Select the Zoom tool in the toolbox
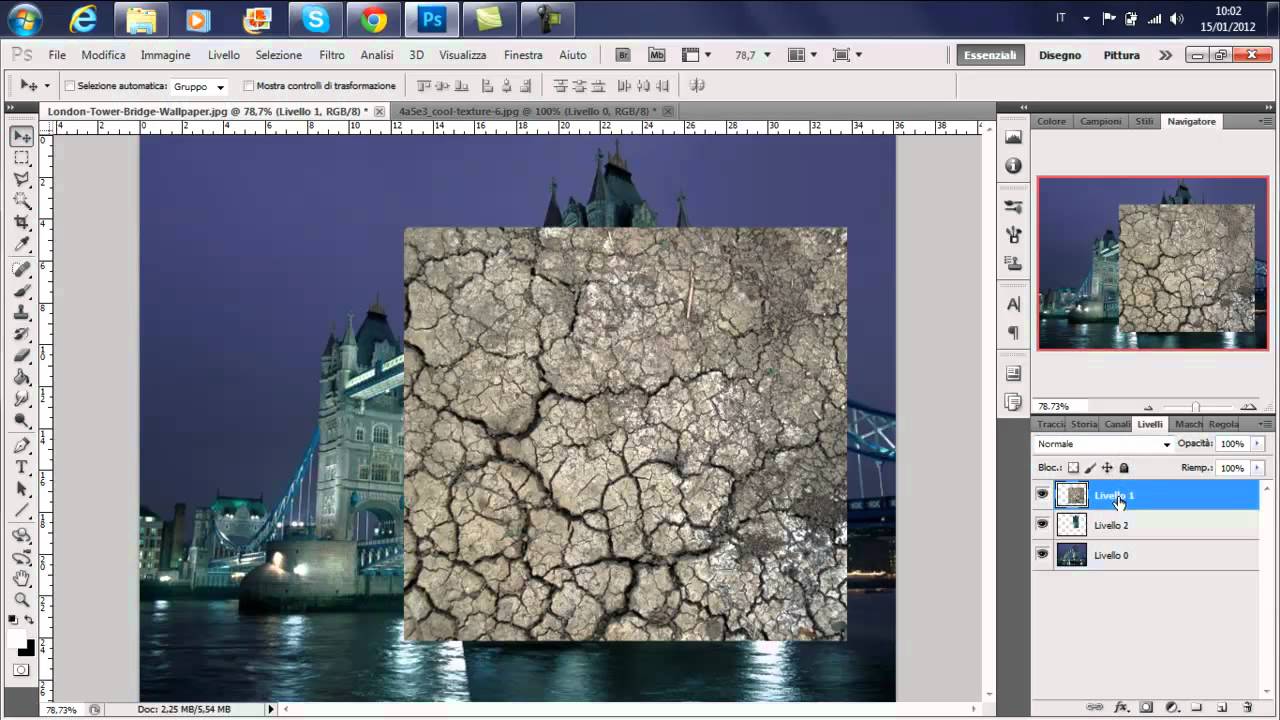The width and height of the screenshot is (1280, 720). 22,600
